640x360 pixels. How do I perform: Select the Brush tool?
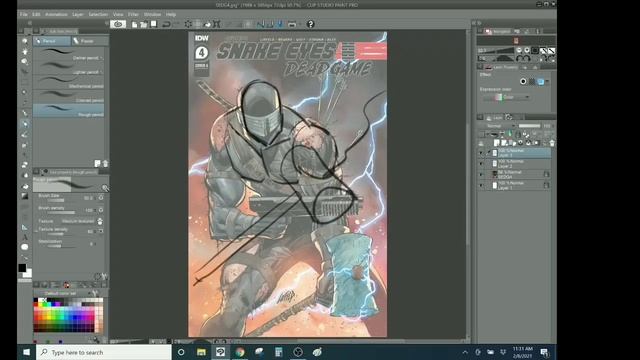tap(24, 134)
